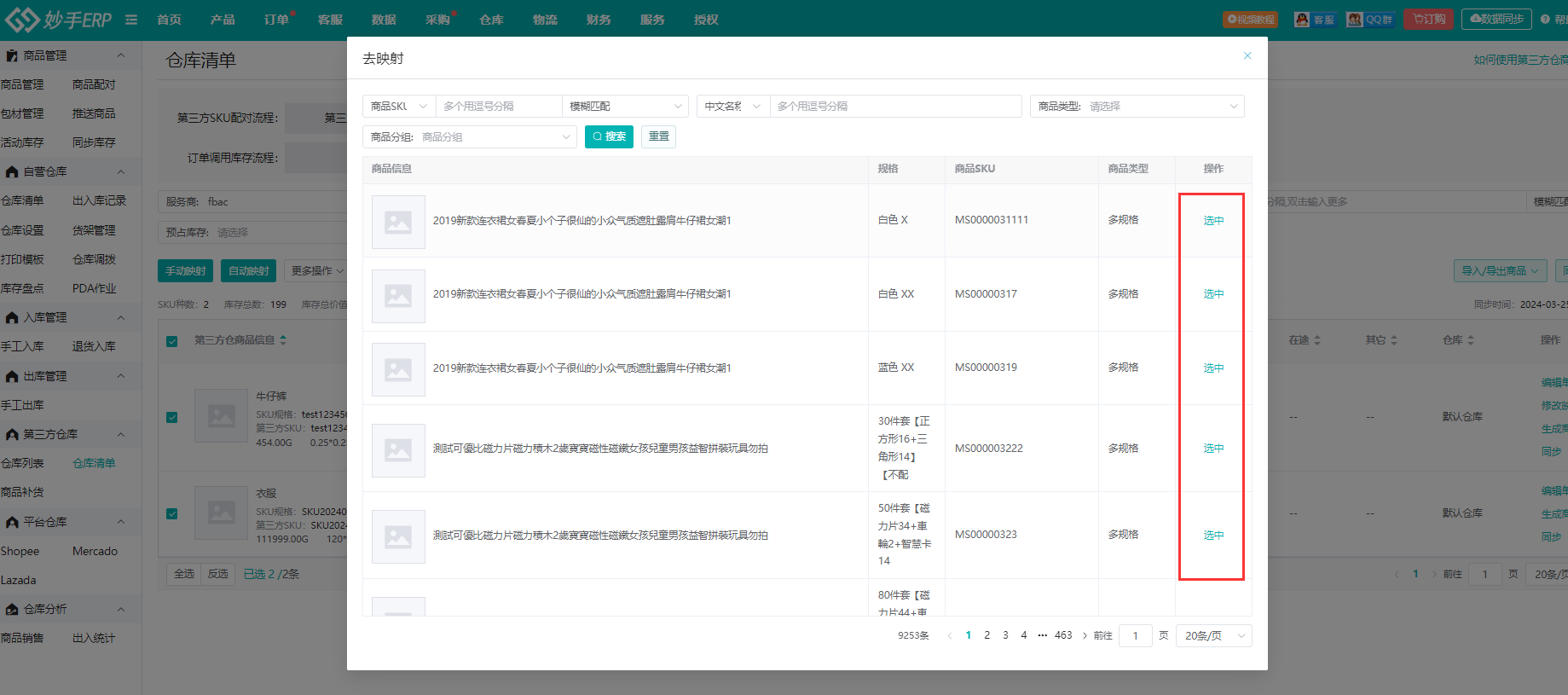Image resolution: width=1568 pixels, height=695 pixels.
Task: Click the 重置 reset button
Action: click(x=658, y=136)
